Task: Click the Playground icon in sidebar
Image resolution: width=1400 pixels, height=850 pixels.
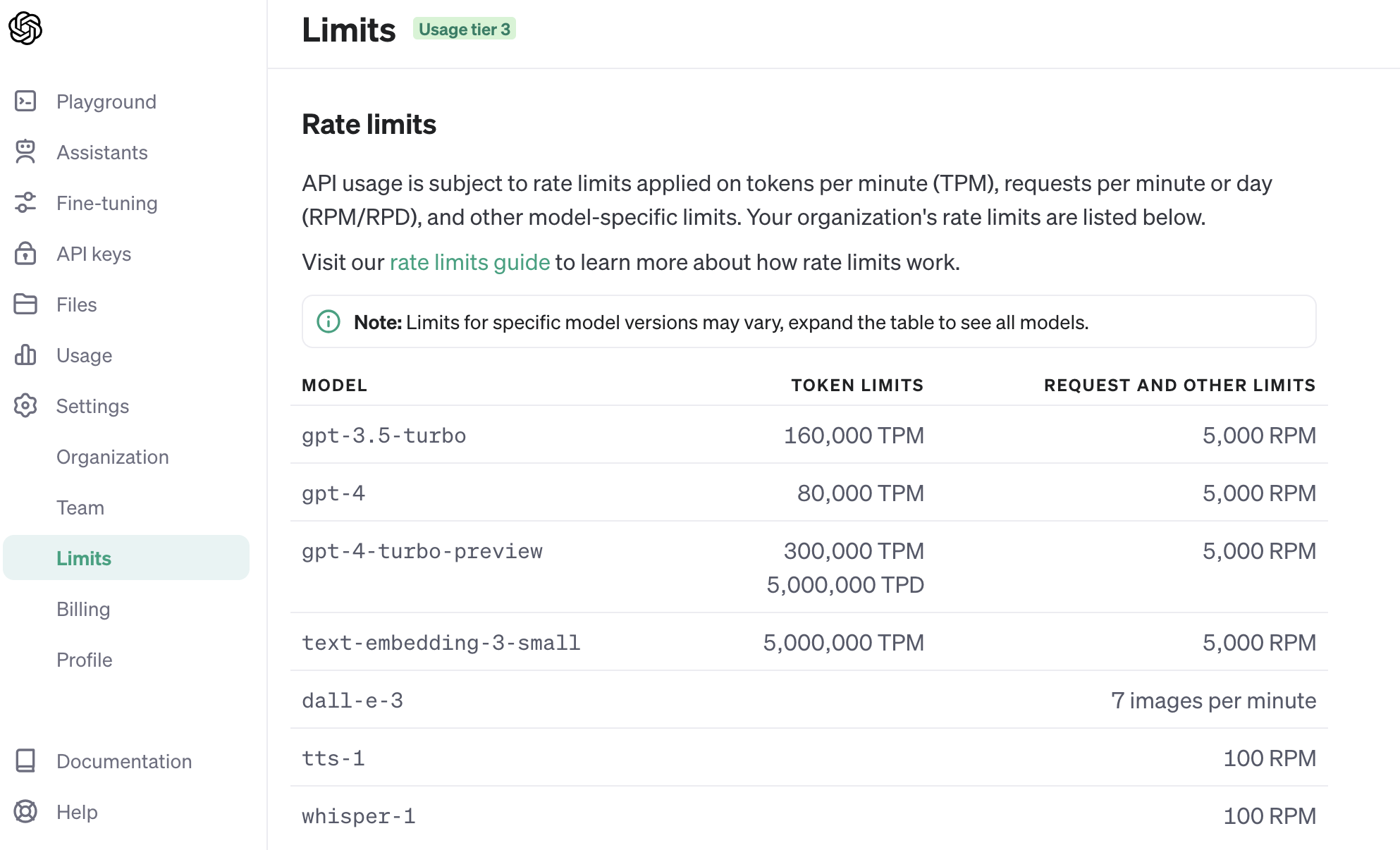Action: click(x=27, y=101)
